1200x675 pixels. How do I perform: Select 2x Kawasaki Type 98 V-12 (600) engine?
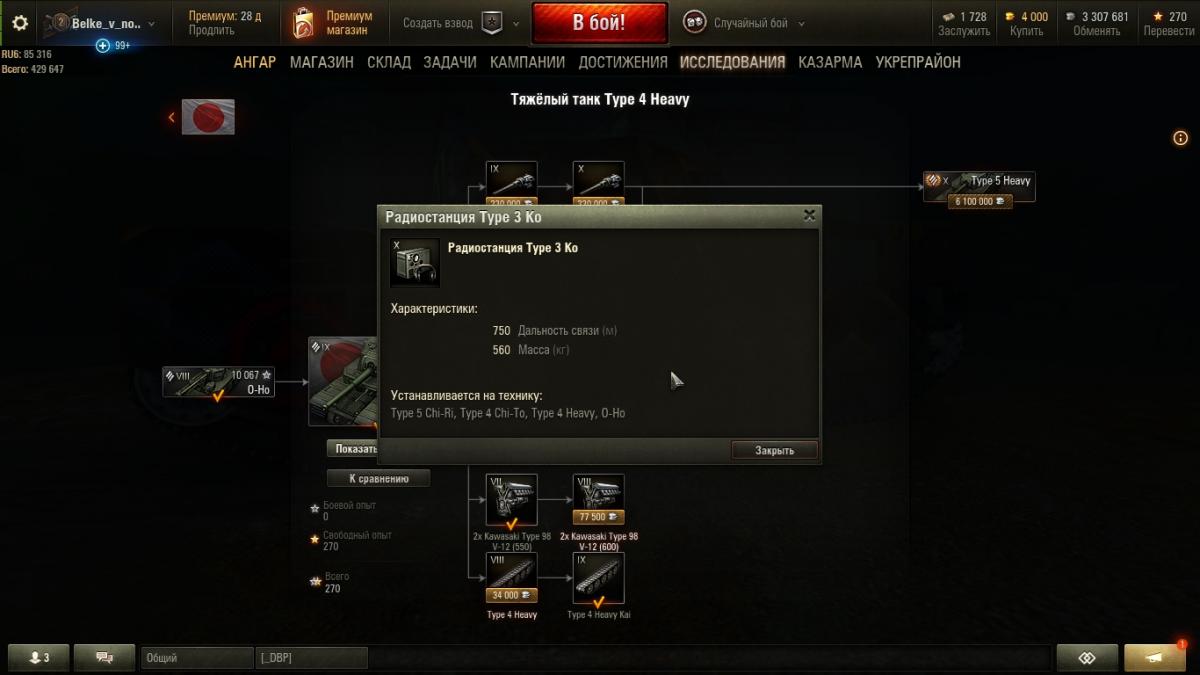(599, 499)
